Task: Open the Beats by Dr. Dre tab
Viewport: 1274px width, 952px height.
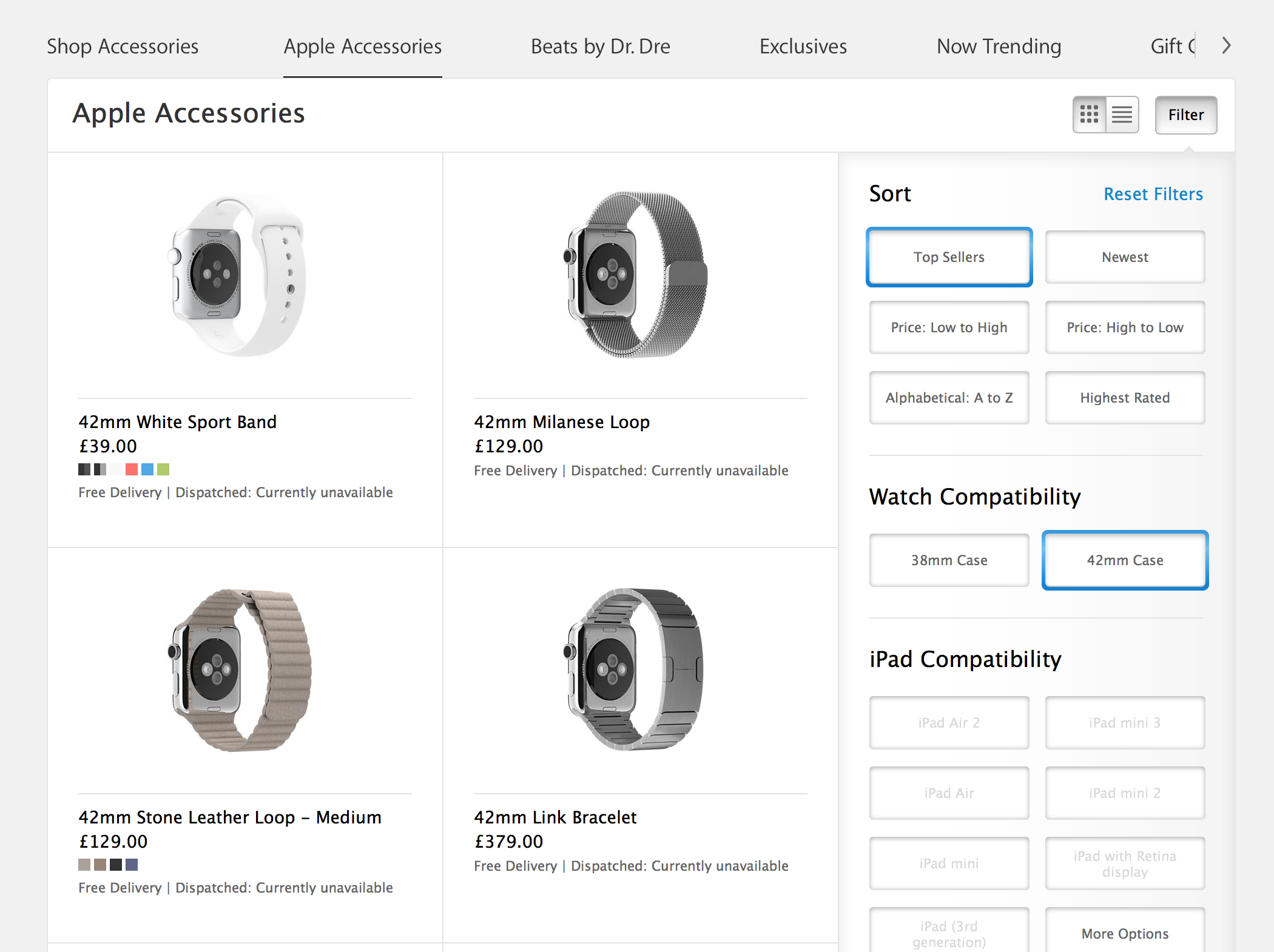Action: pyautogui.click(x=601, y=46)
